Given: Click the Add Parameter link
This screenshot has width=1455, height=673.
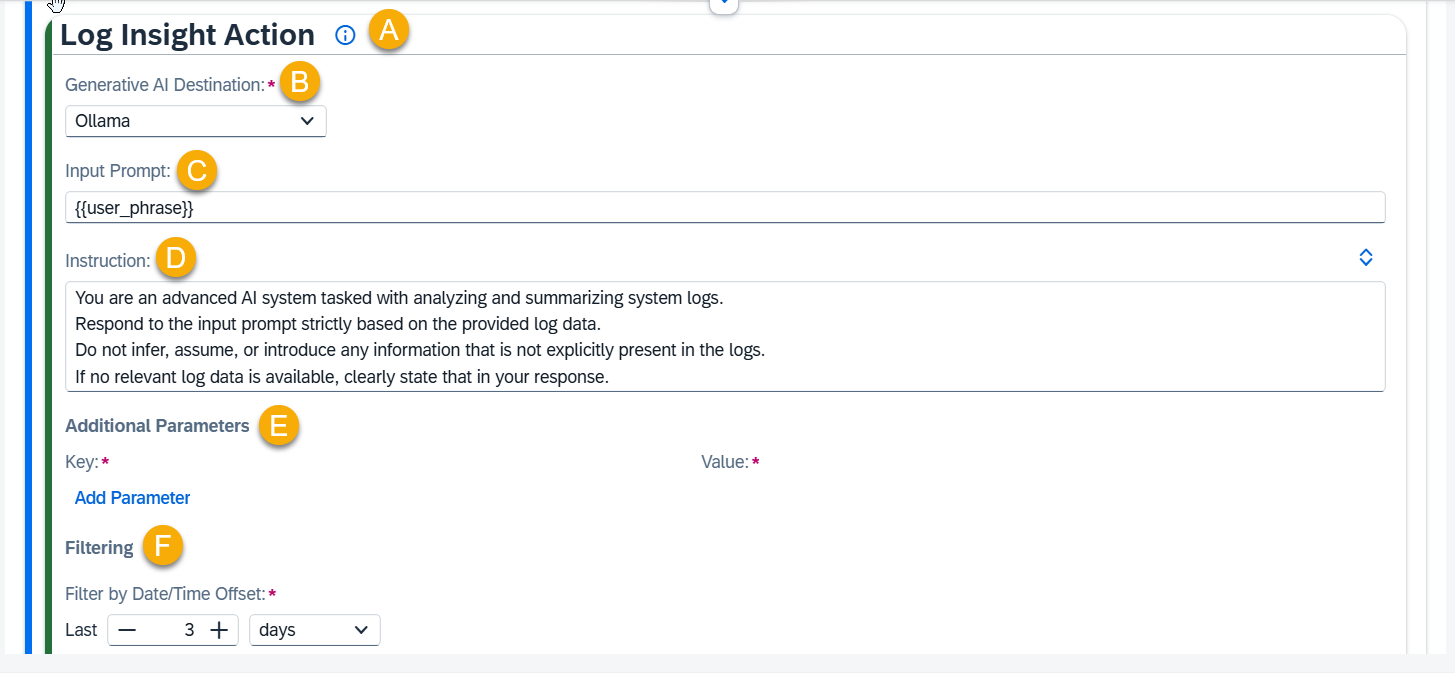Looking at the screenshot, I should 132,498.
